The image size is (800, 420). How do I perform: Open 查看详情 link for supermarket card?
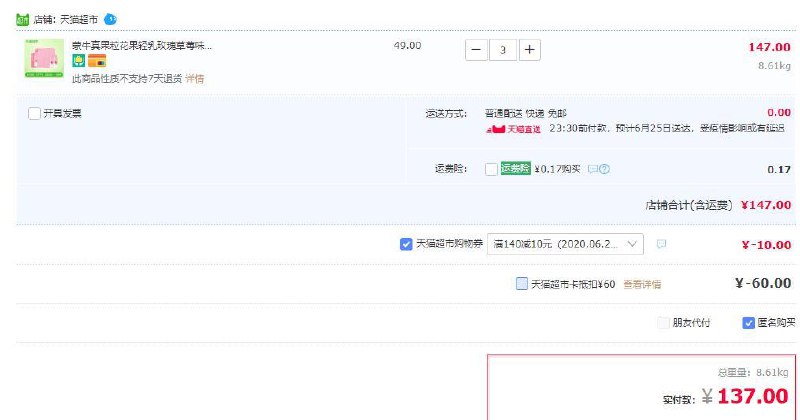click(642, 284)
